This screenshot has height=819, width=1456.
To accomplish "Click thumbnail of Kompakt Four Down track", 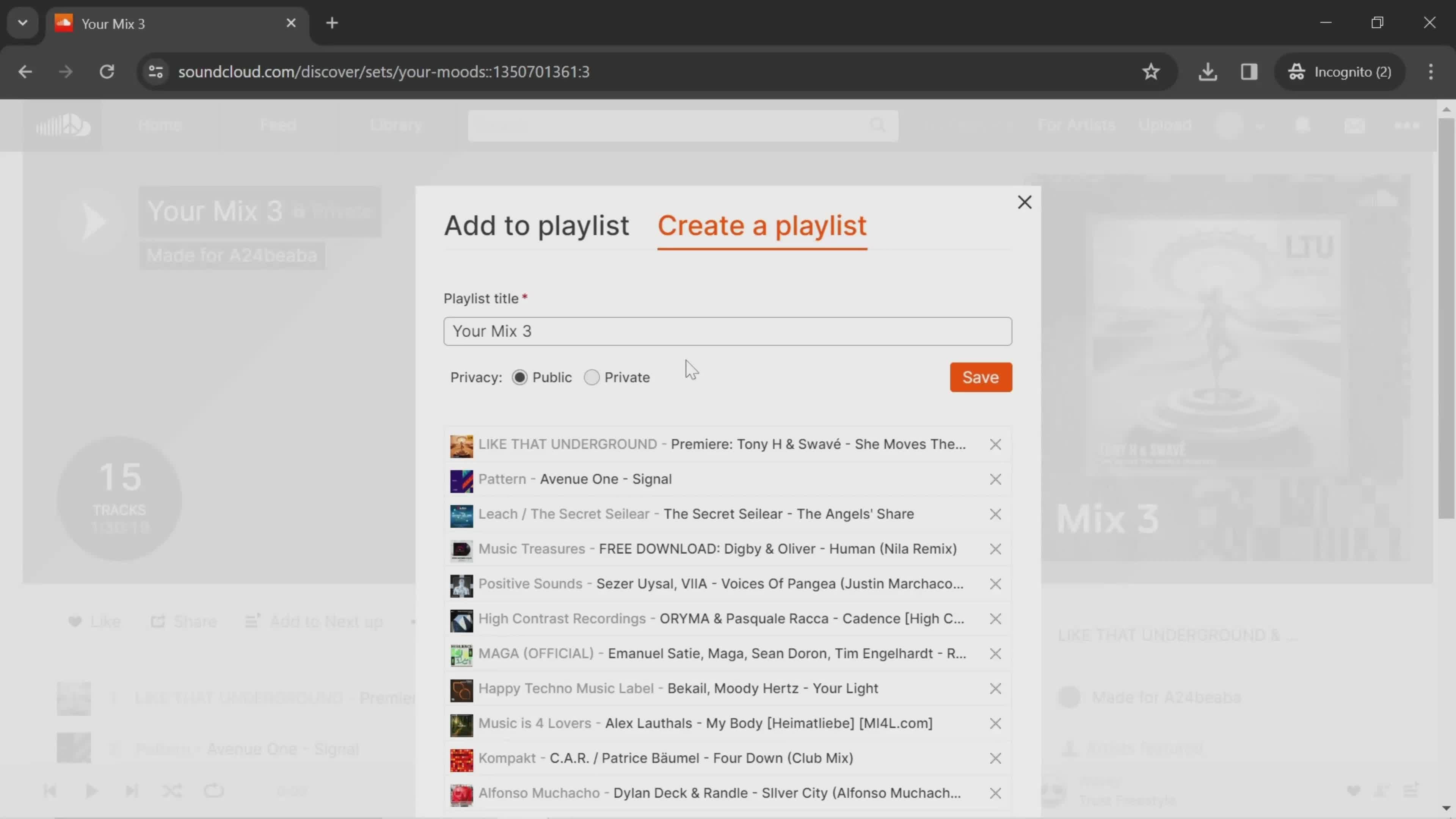I will click(461, 760).
